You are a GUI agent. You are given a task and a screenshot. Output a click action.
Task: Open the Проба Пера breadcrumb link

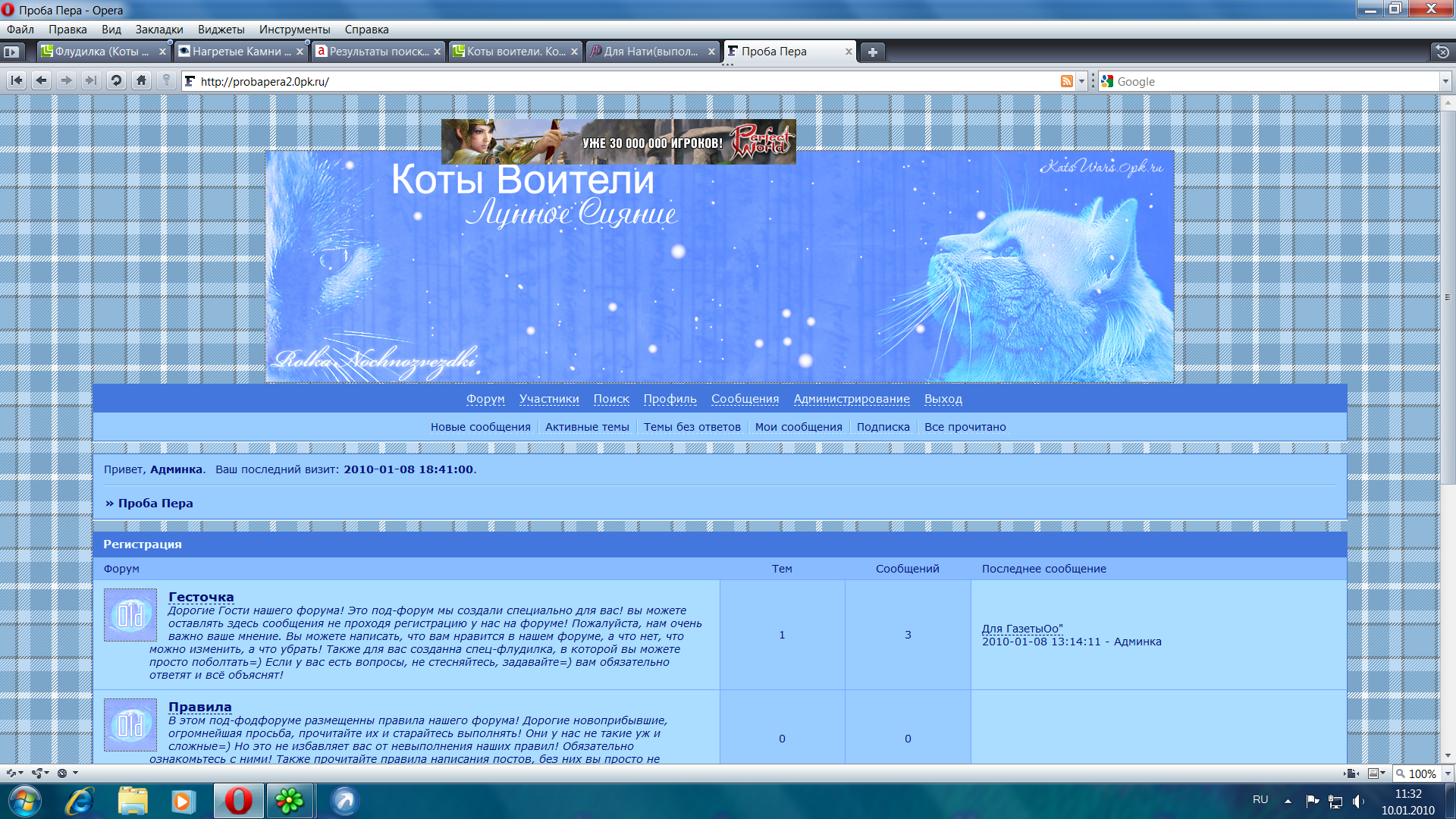tap(155, 504)
